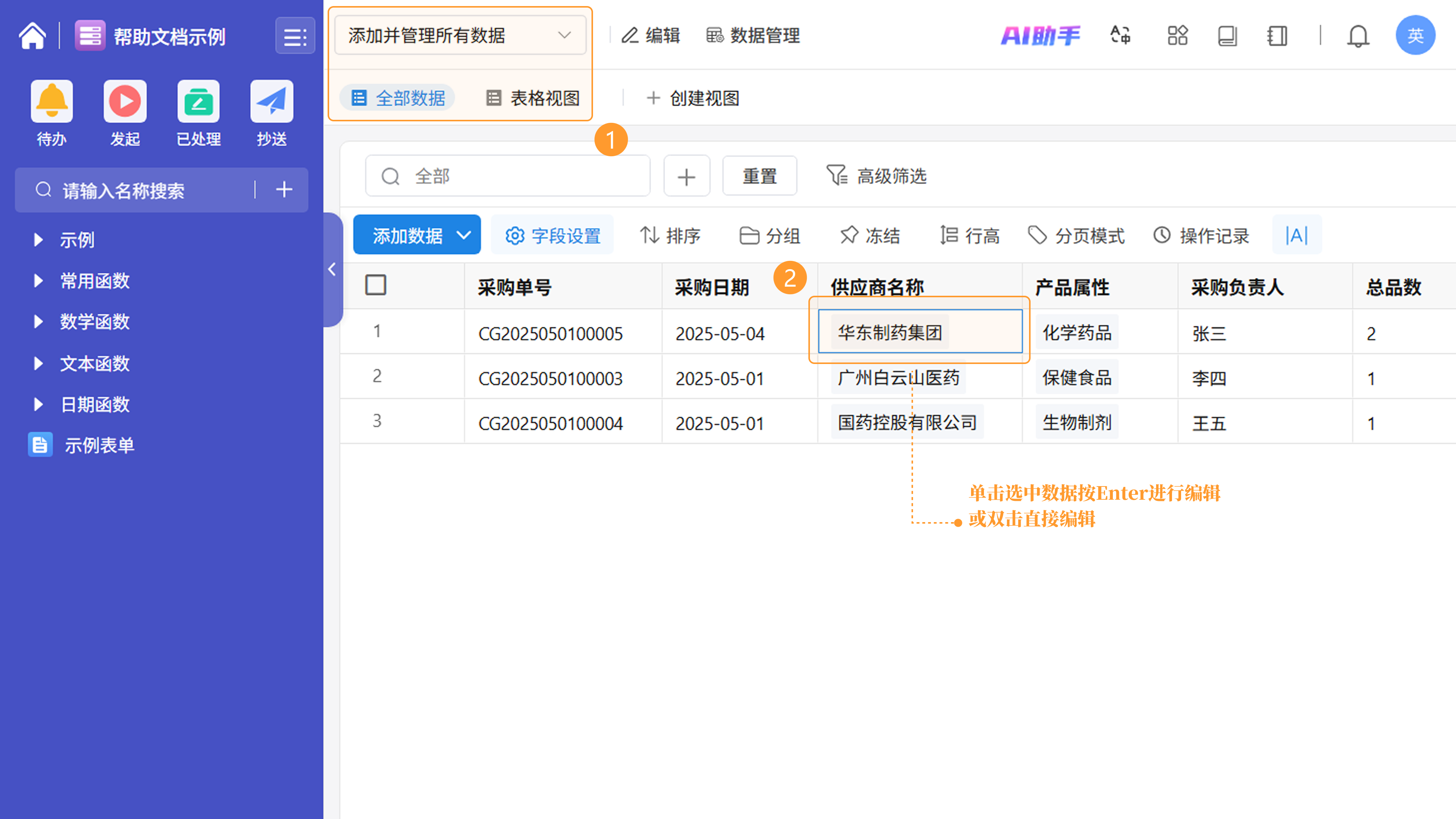Screen dimensions: 1456x819
Task: Collapse the sidebar using the left chevron handle
Action: pos(333,270)
